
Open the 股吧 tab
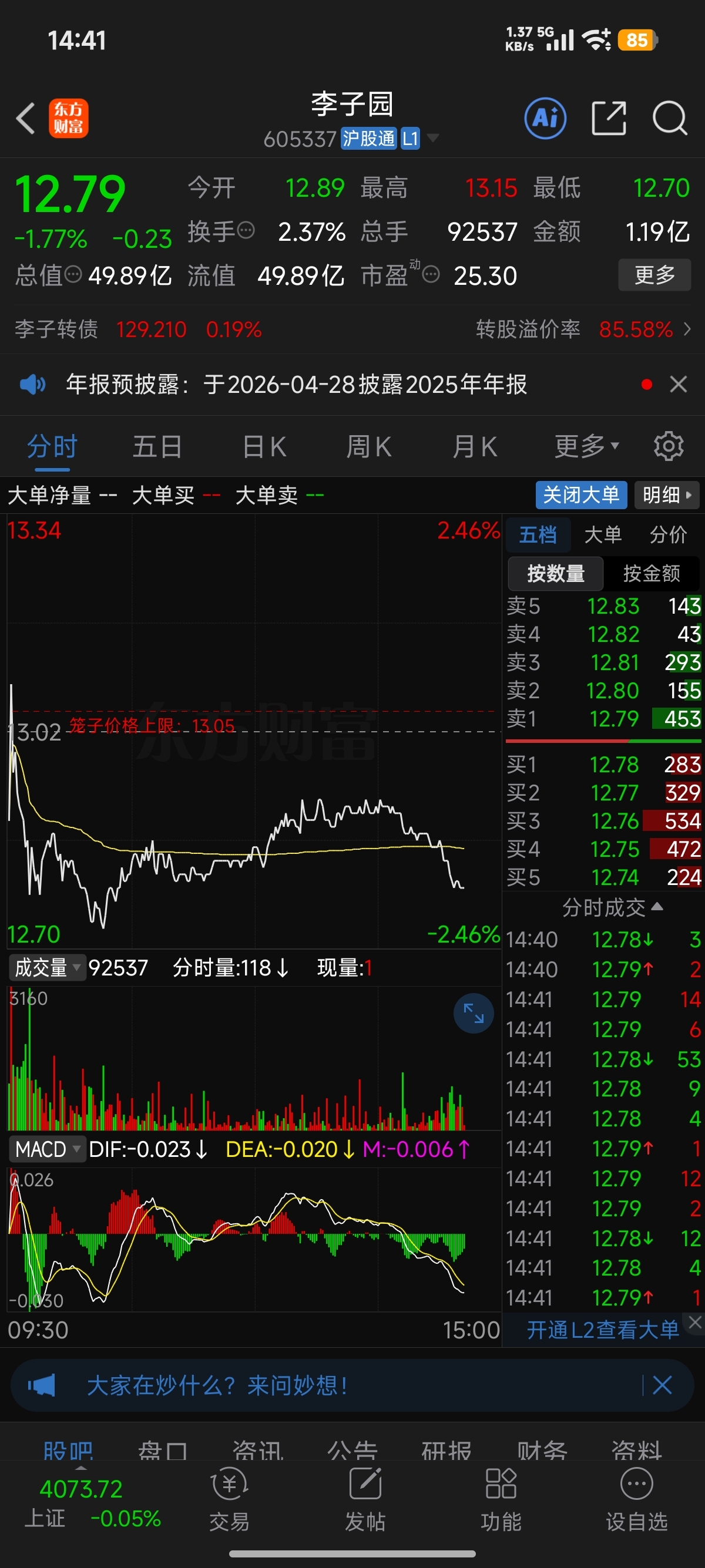[x=68, y=1451]
